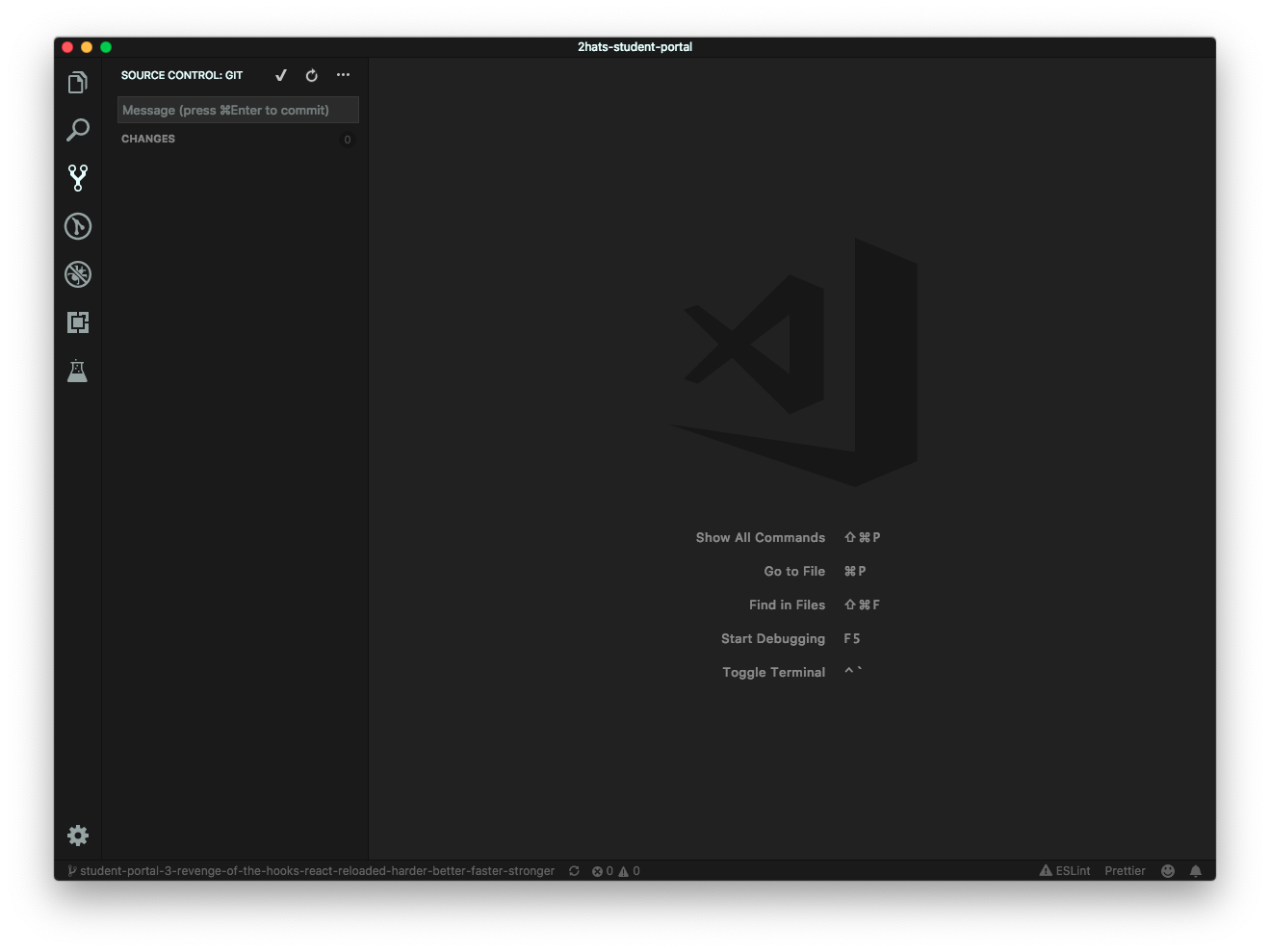
Task: Refresh the git repository state
Action: [x=311, y=75]
